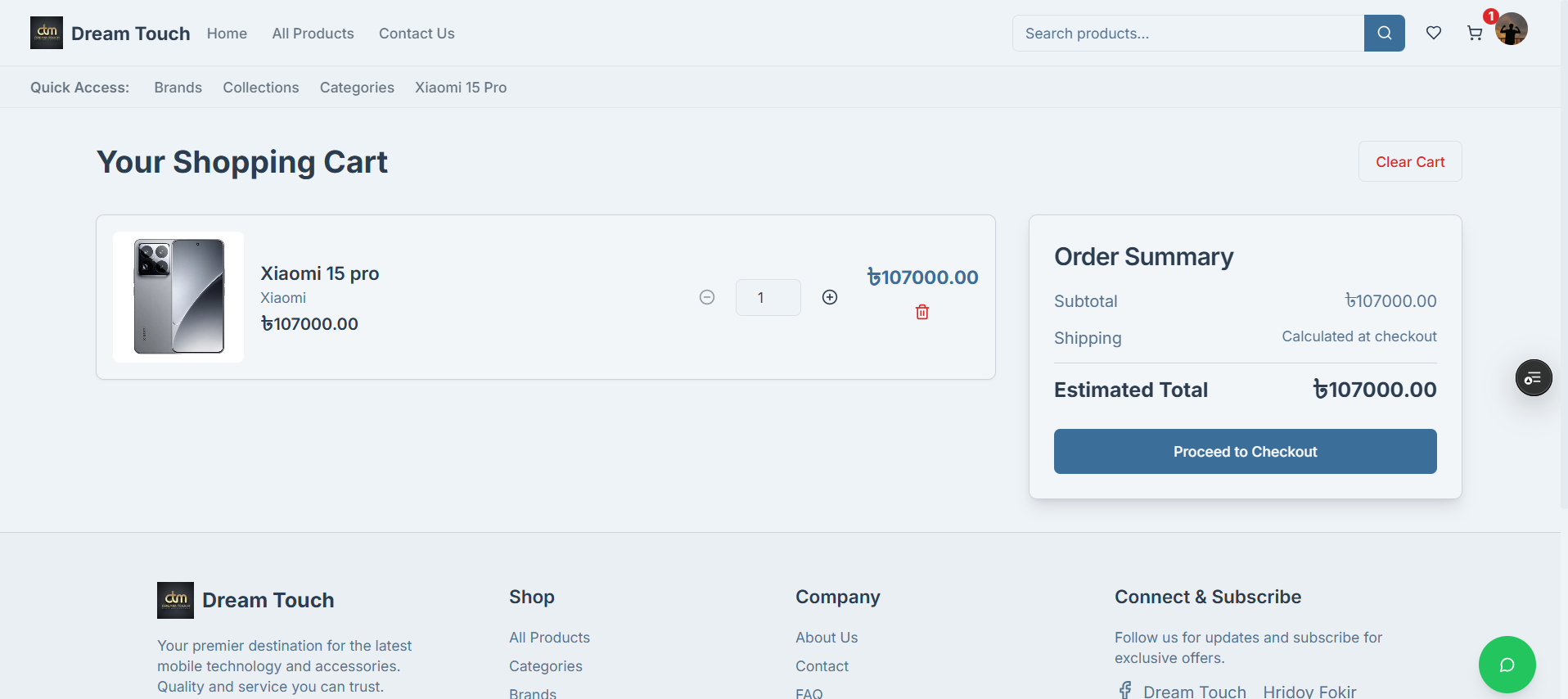Click the footer Dream Touch logo
The width and height of the screenshot is (1568, 699).
point(175,600)
